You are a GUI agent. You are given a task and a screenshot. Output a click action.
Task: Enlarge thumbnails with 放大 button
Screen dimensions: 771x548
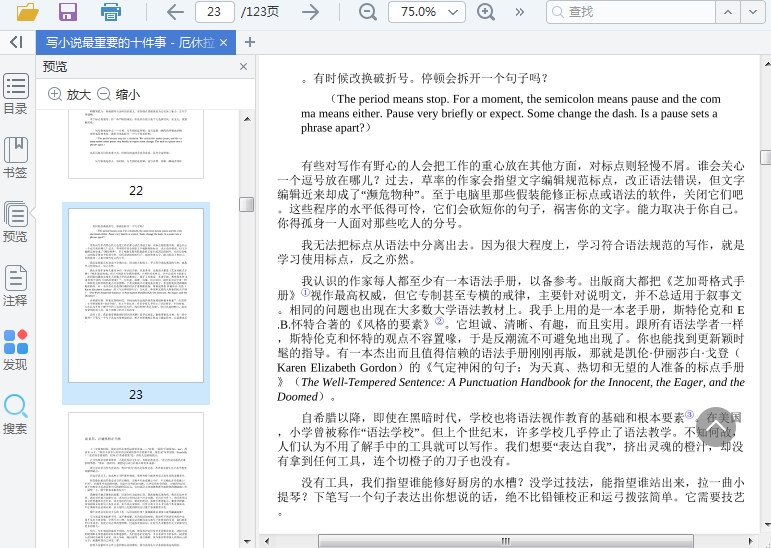tap(69, 94)
